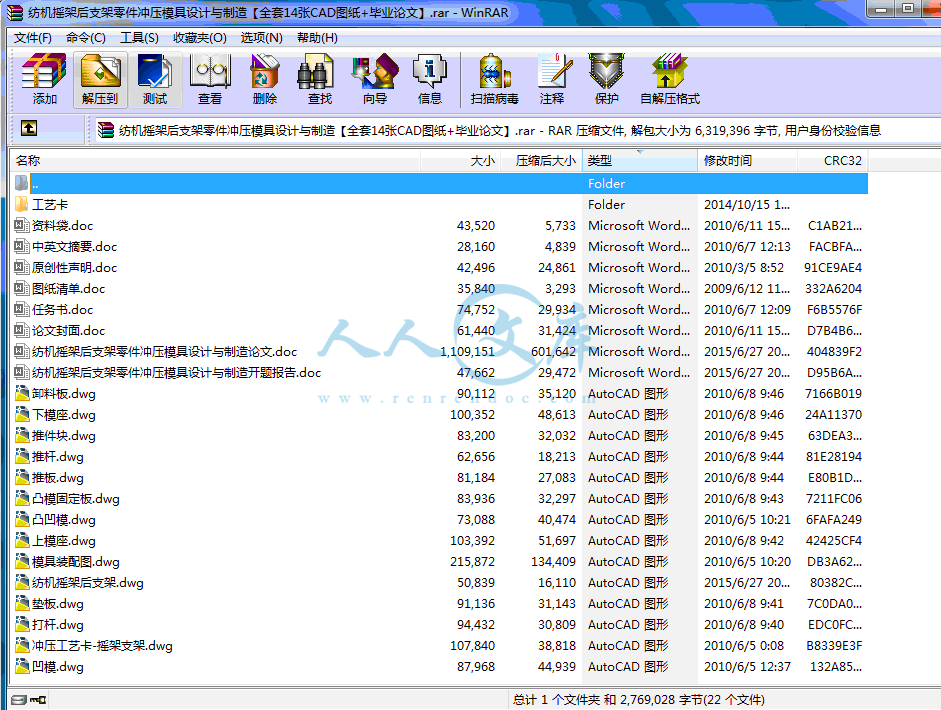Launch the 向导 (Wizard) tool
Image resolution: width=941 pixels, height=710 pixels.
(375, 79)
